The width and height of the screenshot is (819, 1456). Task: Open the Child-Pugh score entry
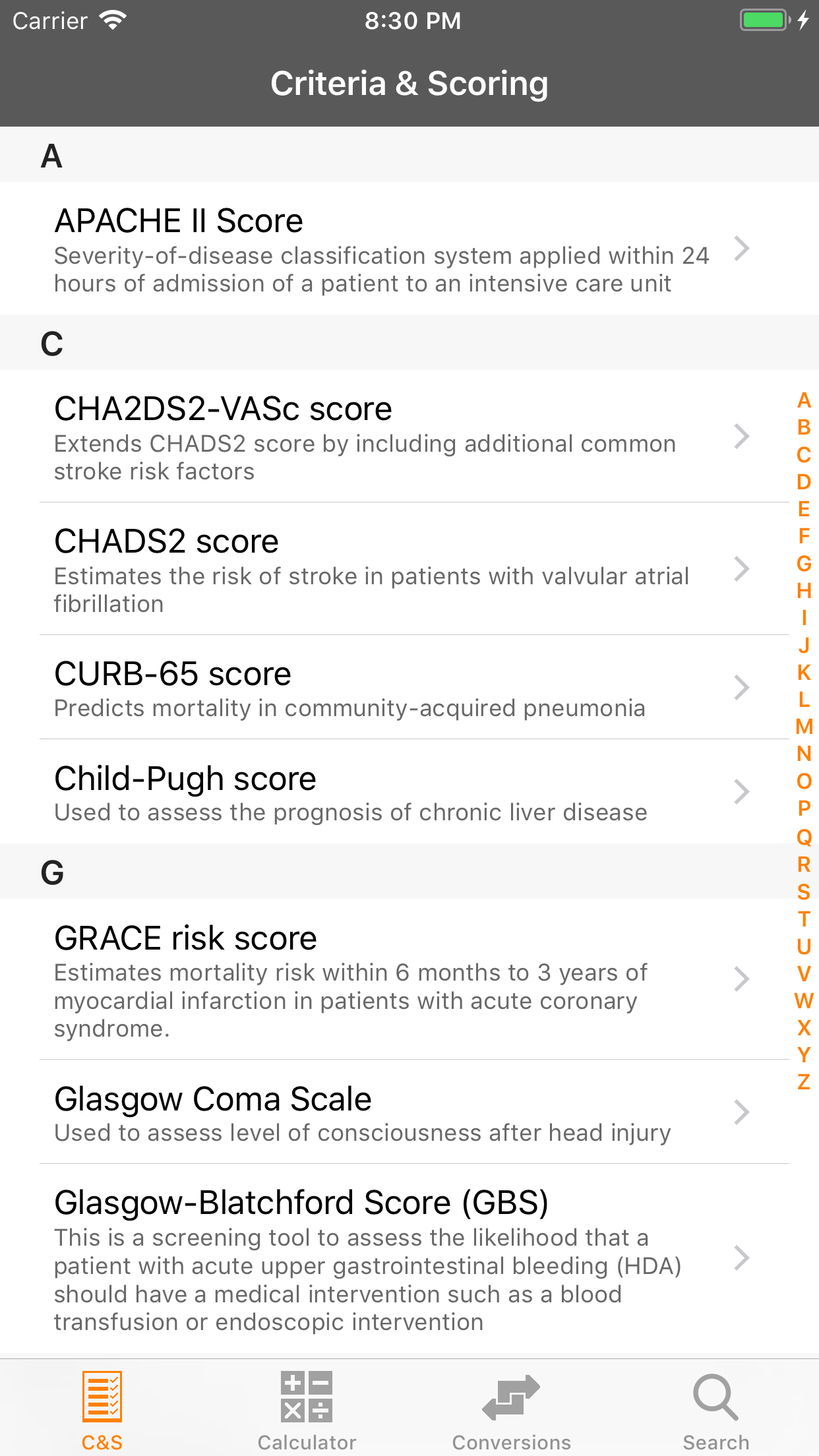(x=369, y=792)
